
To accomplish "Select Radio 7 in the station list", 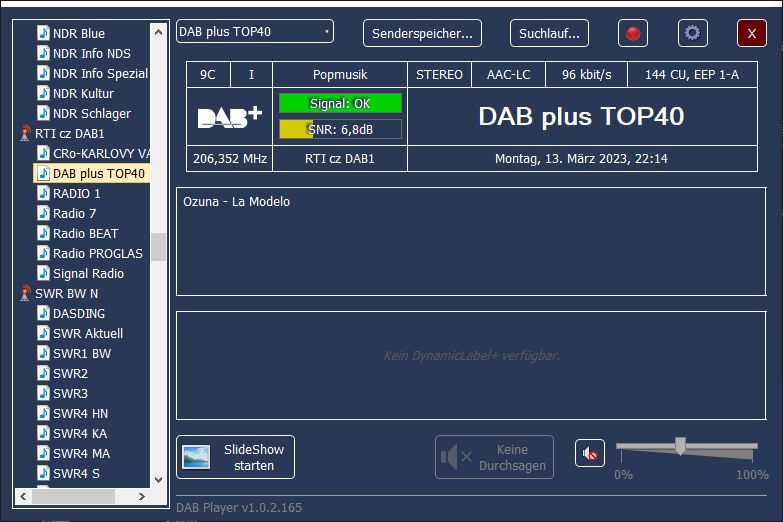I will point(75,214).
